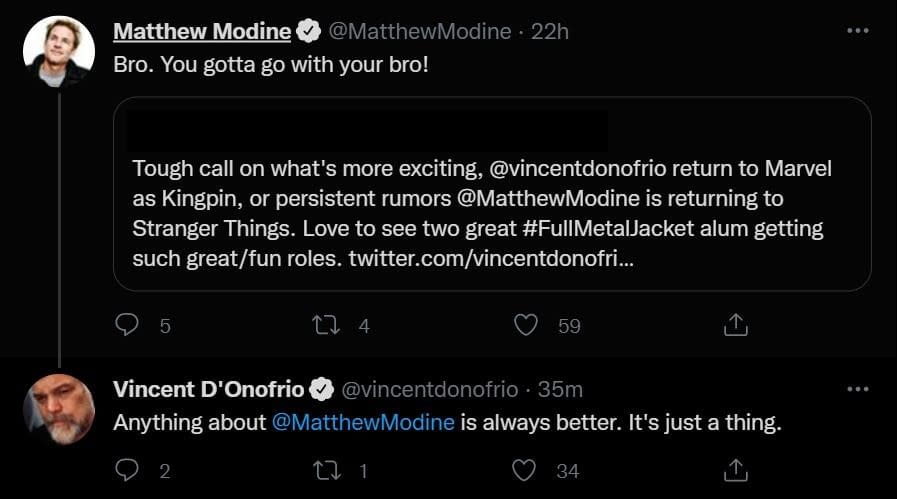Open more options on Matthew Modine's tweet
Screen dimensions: 897x499
[x=857, y=31]
